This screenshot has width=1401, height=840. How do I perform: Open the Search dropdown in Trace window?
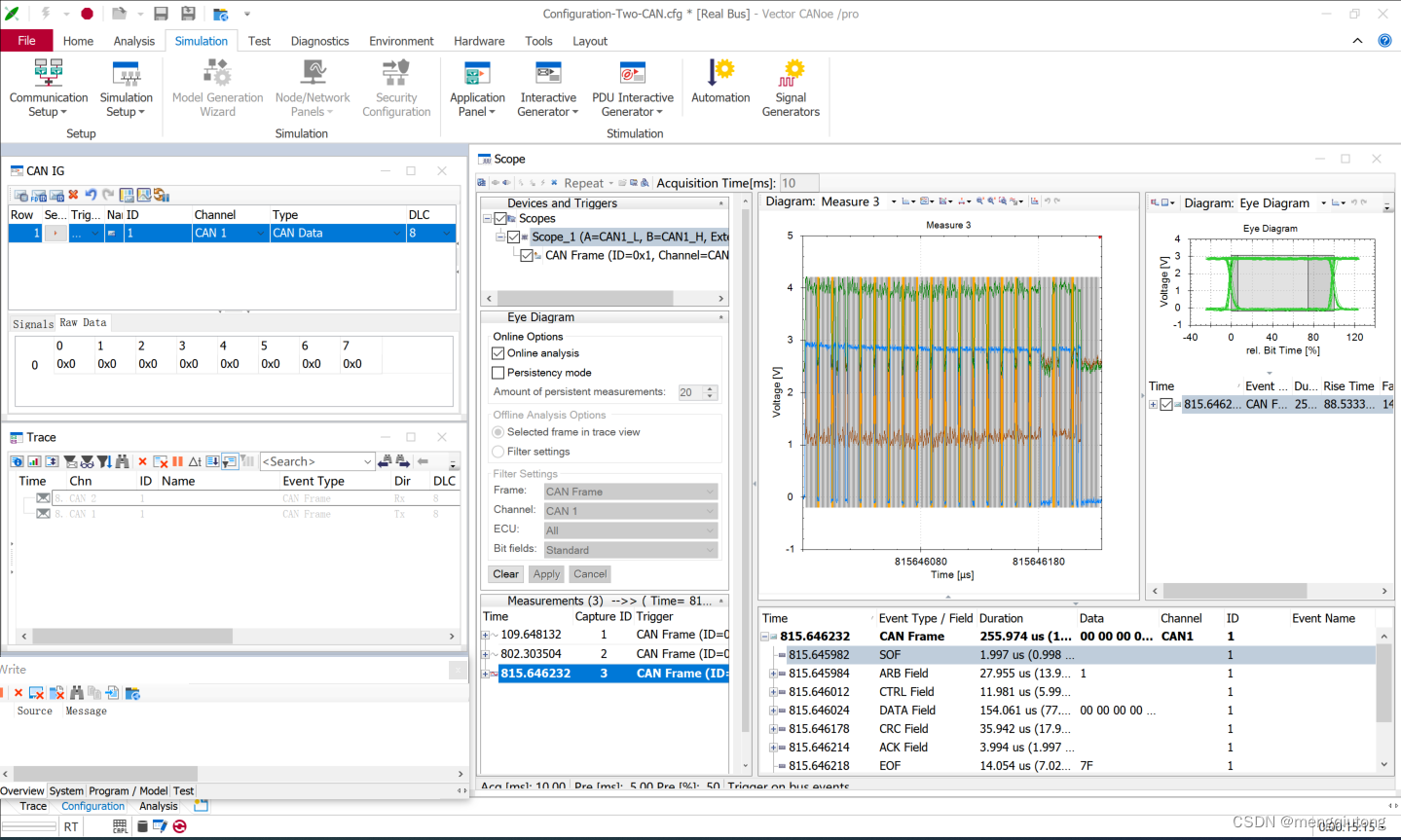pos(367,462)
